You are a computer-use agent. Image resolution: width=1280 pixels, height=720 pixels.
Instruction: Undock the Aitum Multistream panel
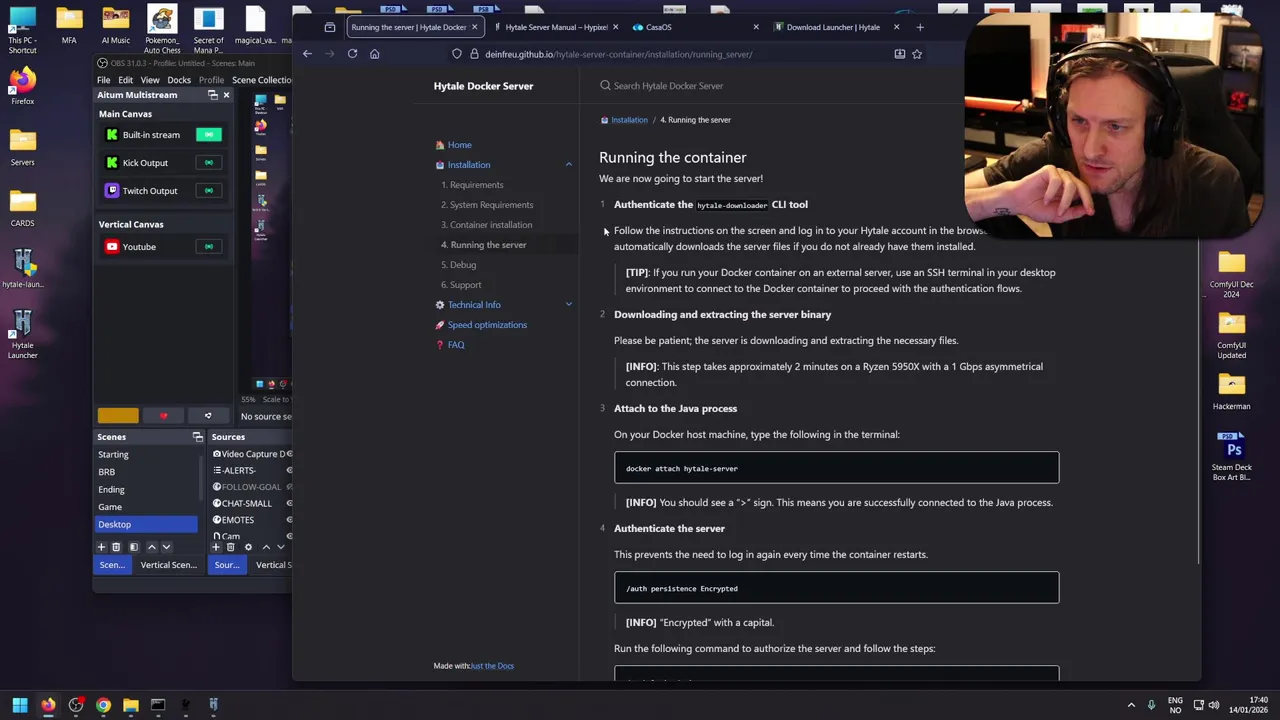[x=212, y=95]
